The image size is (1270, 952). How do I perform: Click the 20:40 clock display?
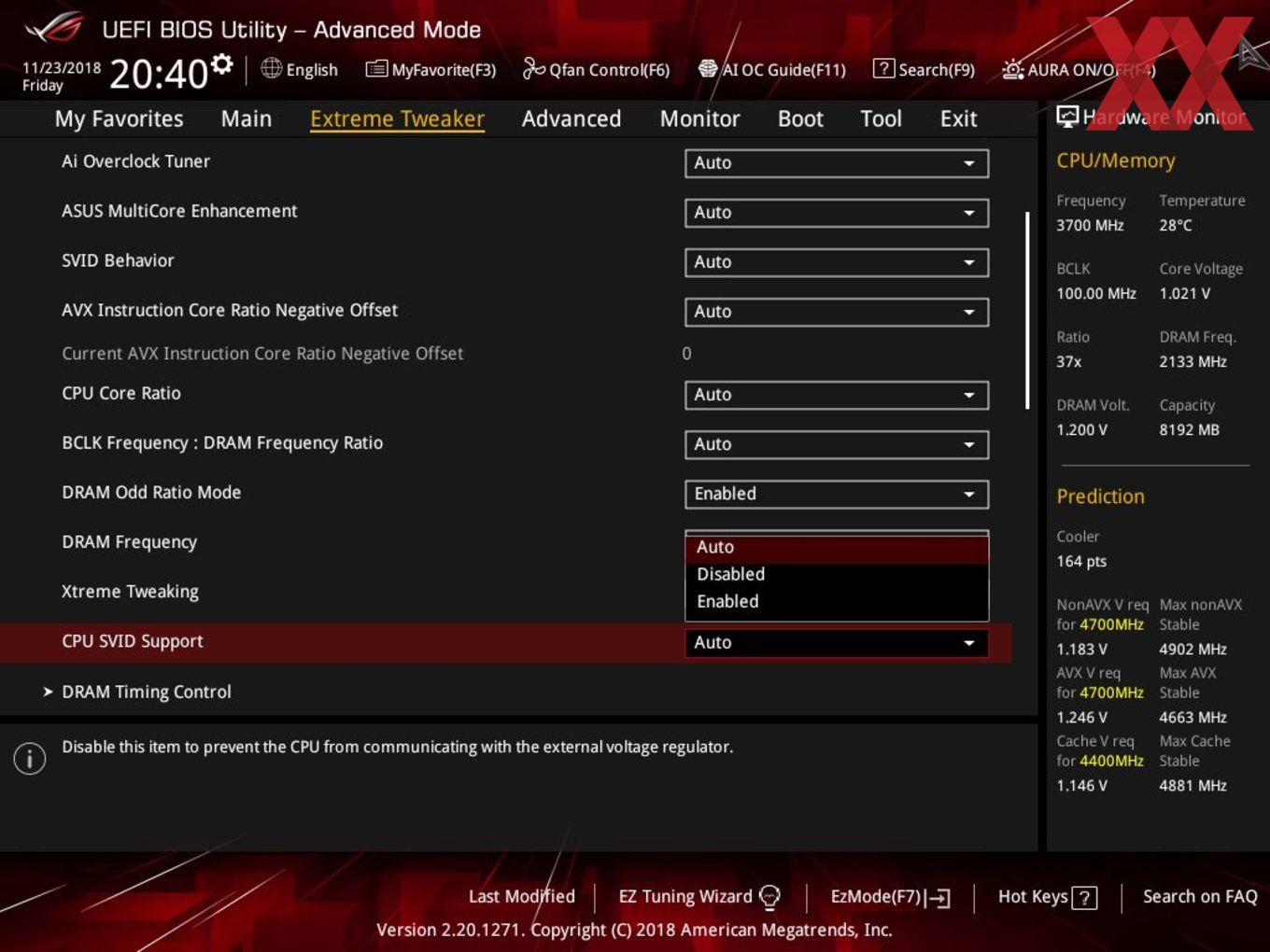tap(159, 73)
